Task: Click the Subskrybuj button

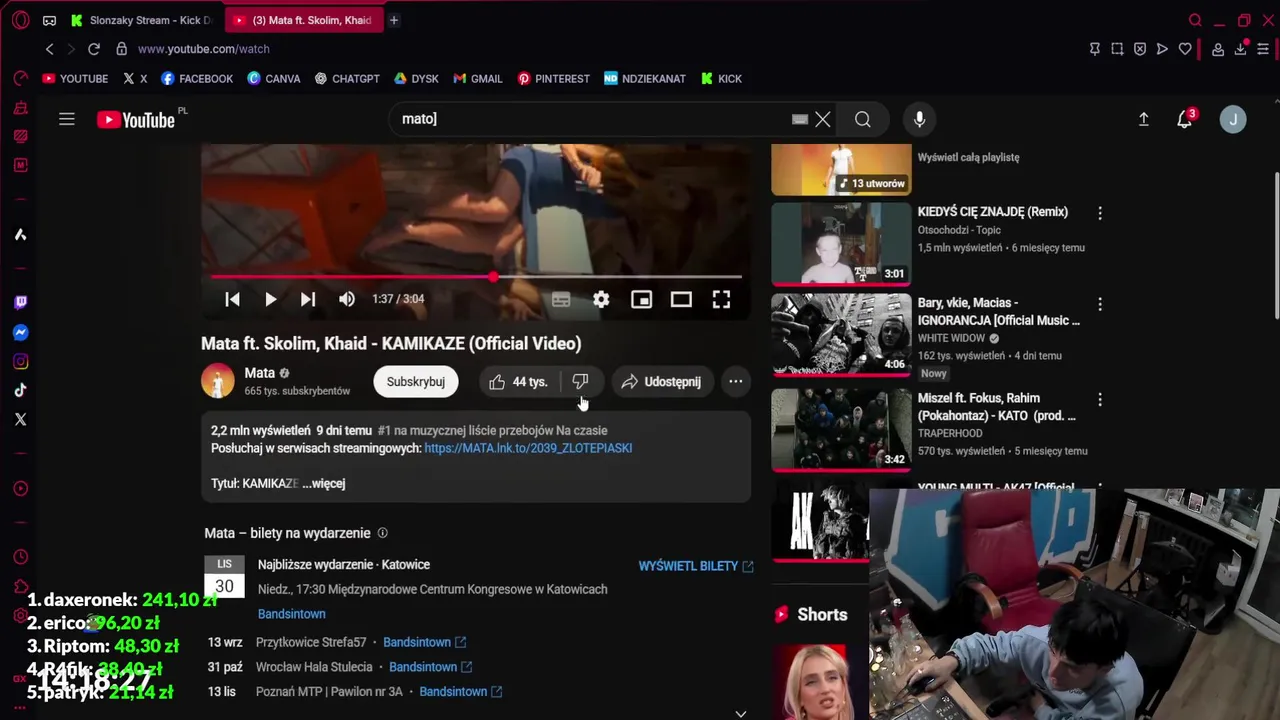Action: [416, 382]
